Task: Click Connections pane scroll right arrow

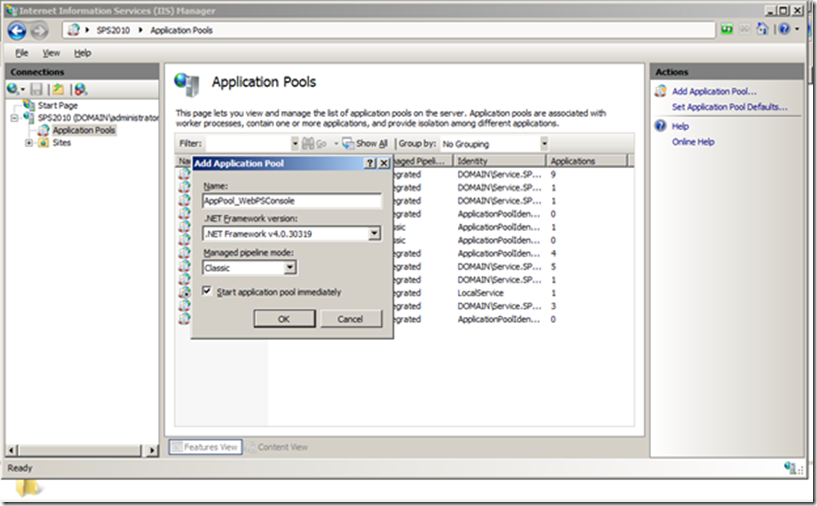Action: click(152, 450)
